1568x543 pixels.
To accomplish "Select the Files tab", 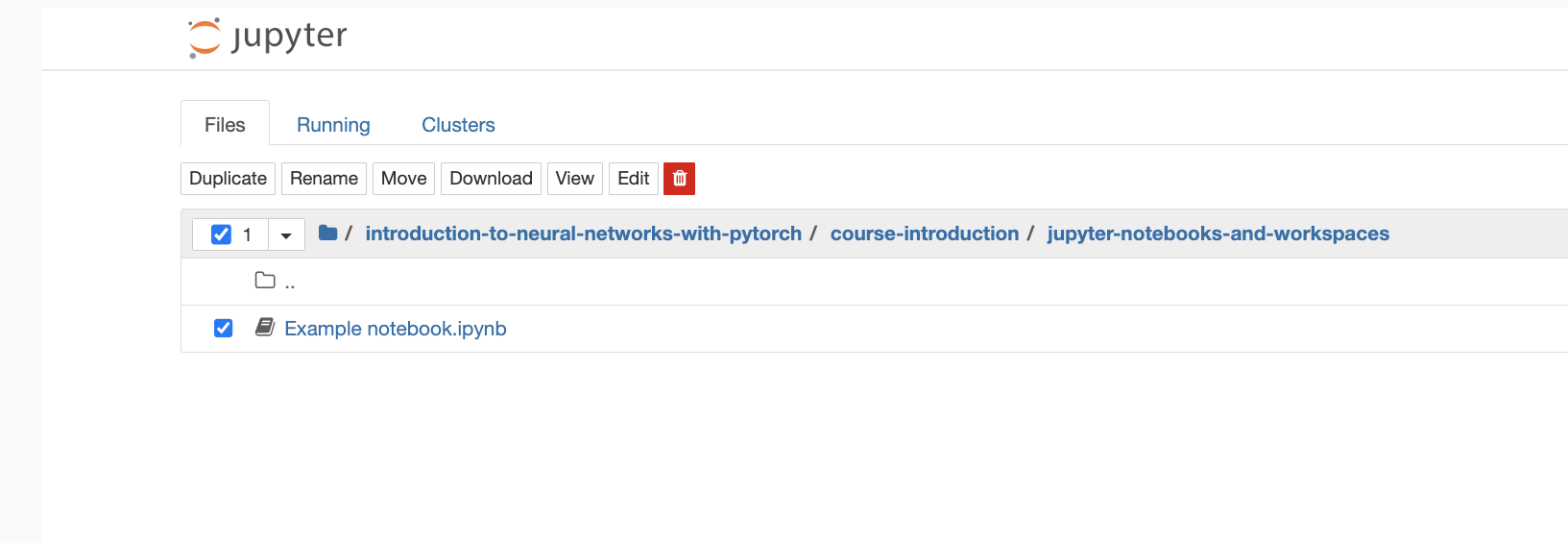I will (x=225, y=125).
